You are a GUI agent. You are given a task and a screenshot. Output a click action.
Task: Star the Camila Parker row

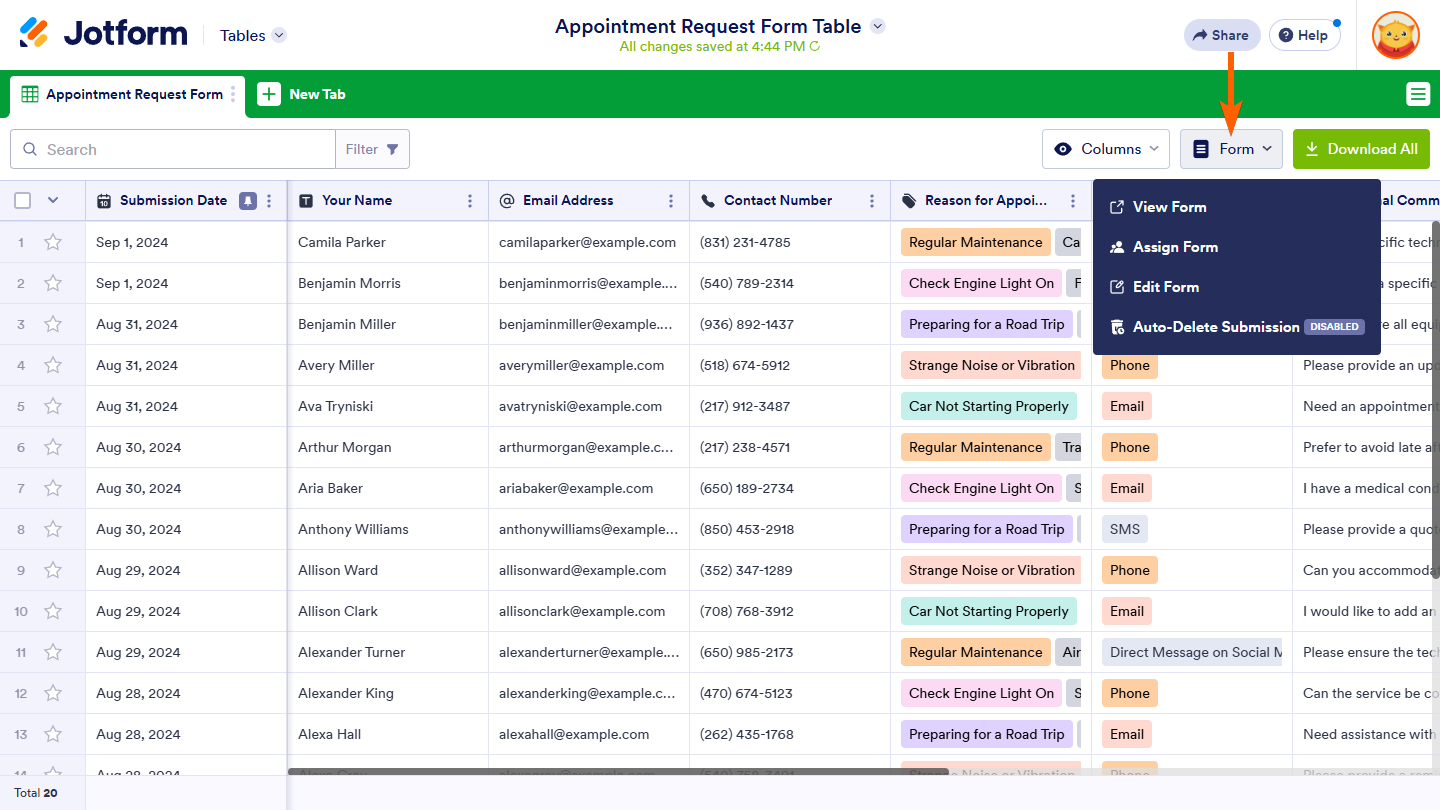click(53, 242)
